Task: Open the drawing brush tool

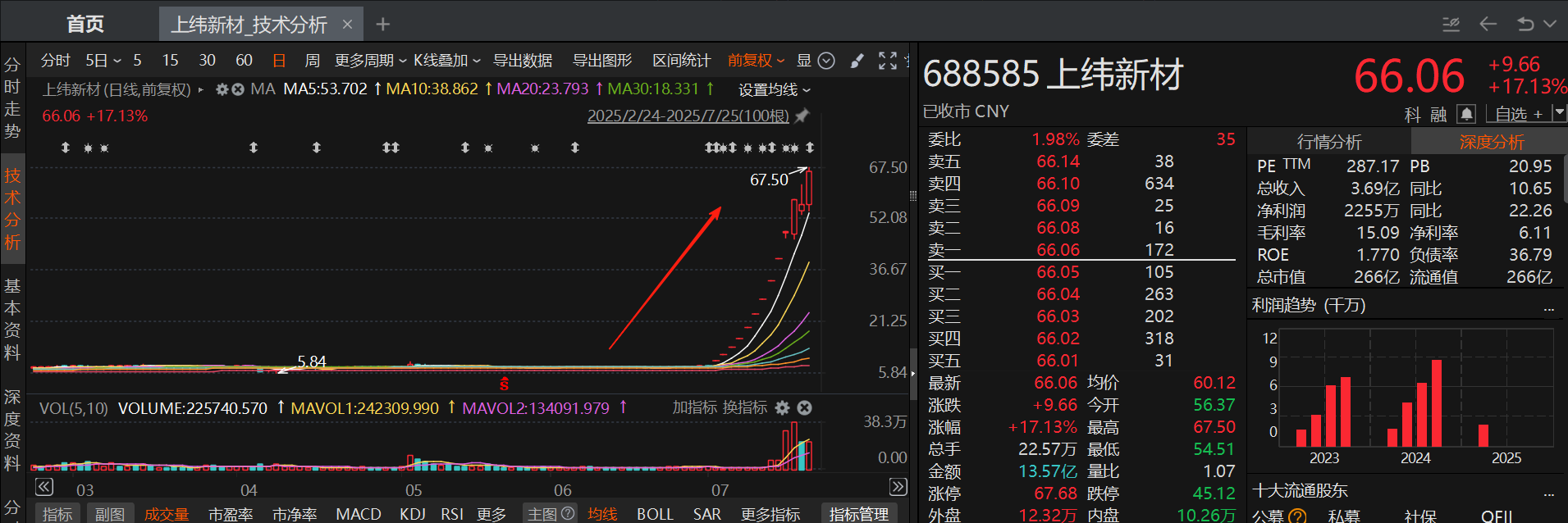Action: pyautogui.click(x=857, y=61)
